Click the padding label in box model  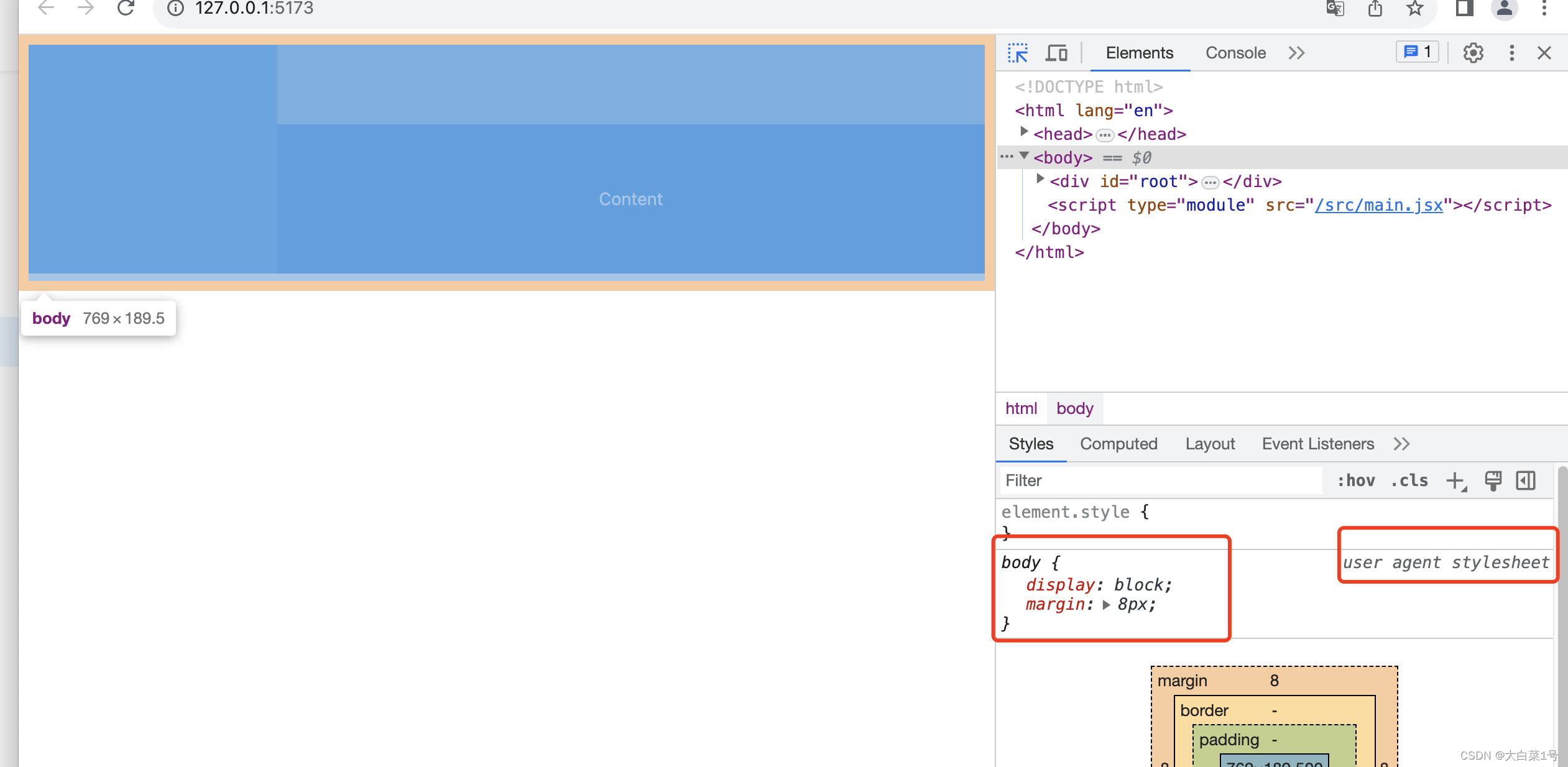1229,740
